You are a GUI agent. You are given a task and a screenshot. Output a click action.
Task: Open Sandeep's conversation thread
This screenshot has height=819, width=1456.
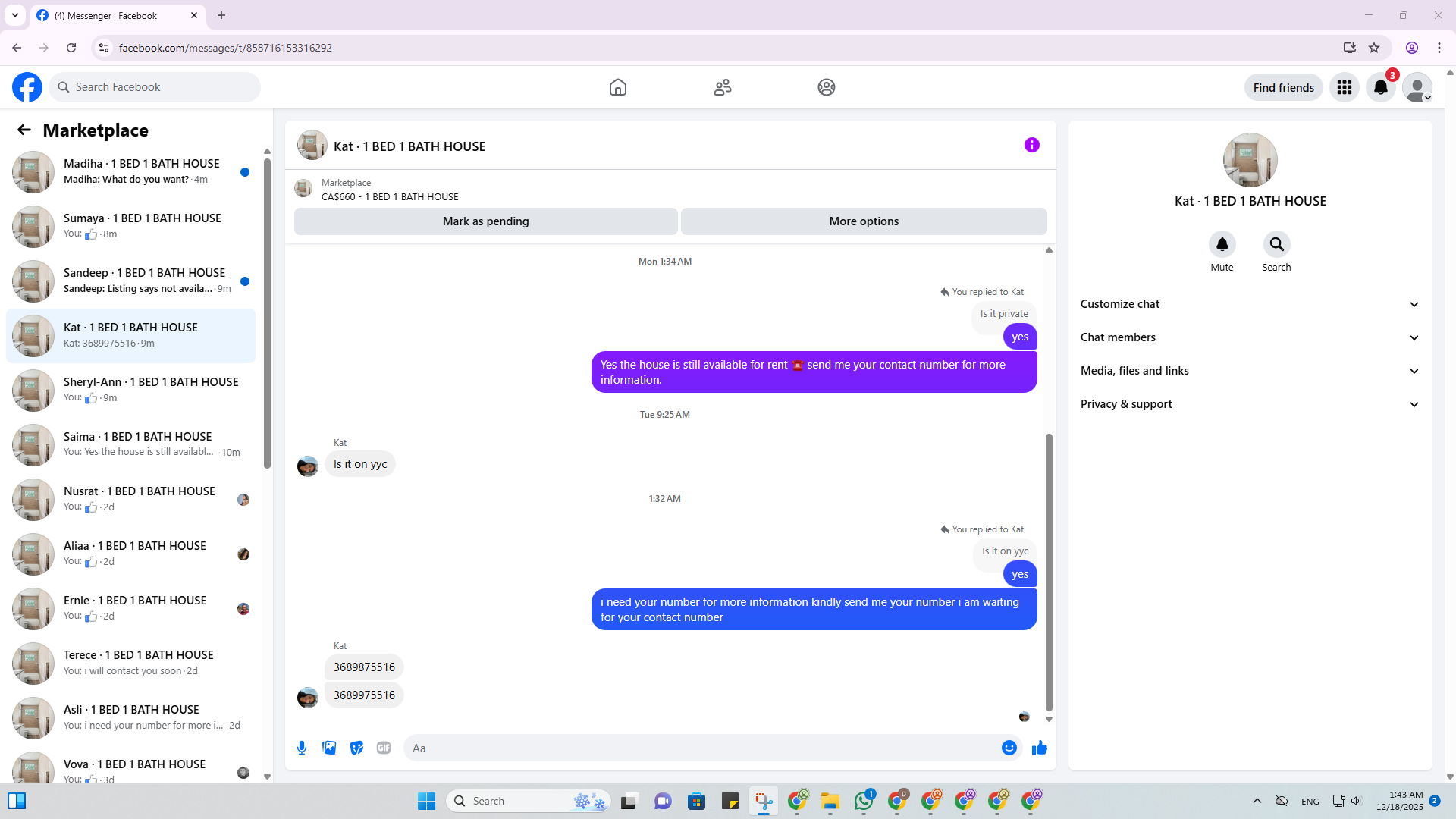tap(130, 281)
